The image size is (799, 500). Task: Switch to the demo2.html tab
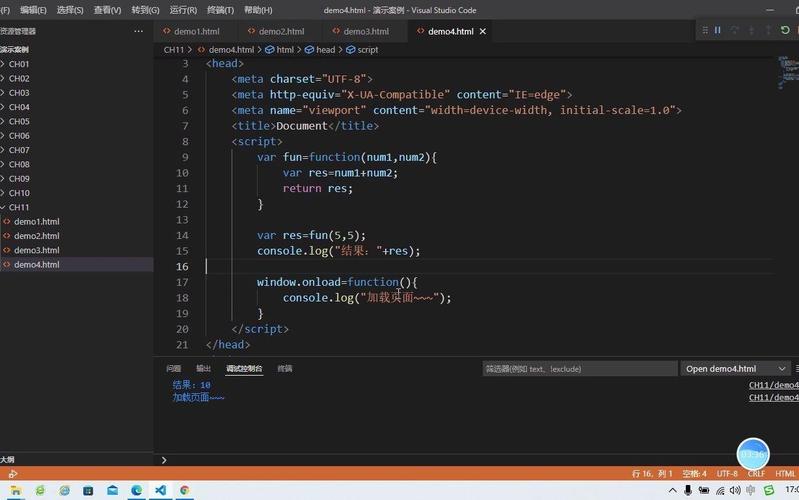point(281,31)
